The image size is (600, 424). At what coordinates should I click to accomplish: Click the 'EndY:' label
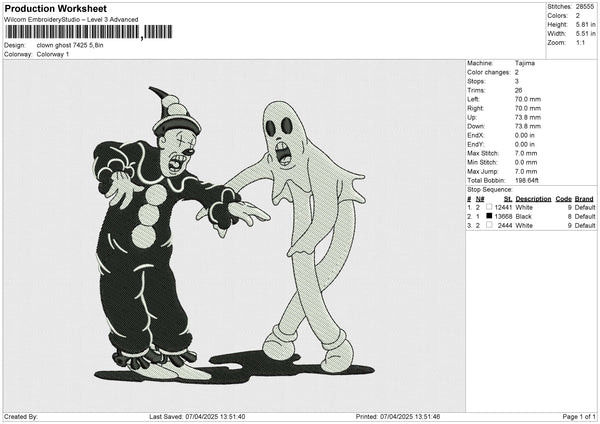476,145
